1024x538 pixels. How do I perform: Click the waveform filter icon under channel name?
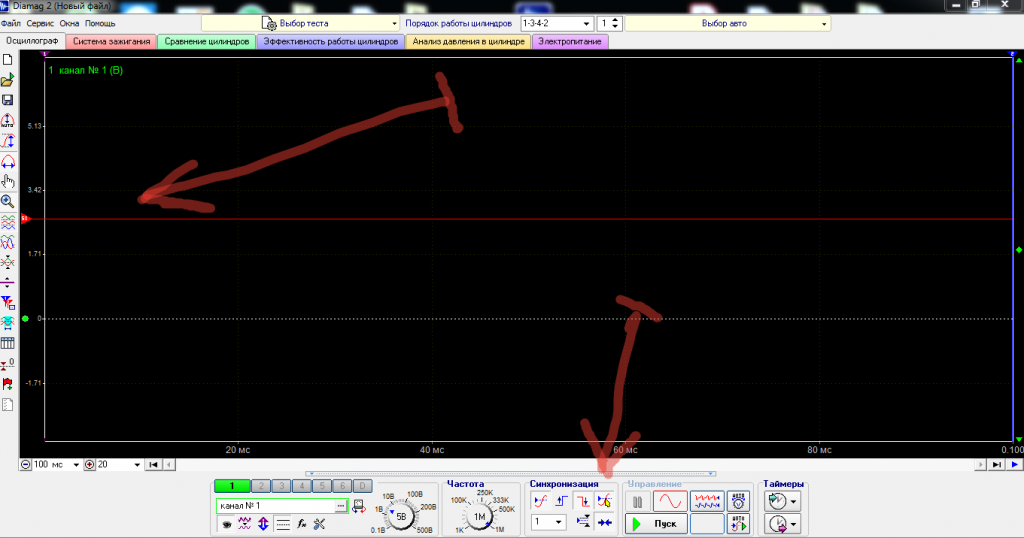244,524
